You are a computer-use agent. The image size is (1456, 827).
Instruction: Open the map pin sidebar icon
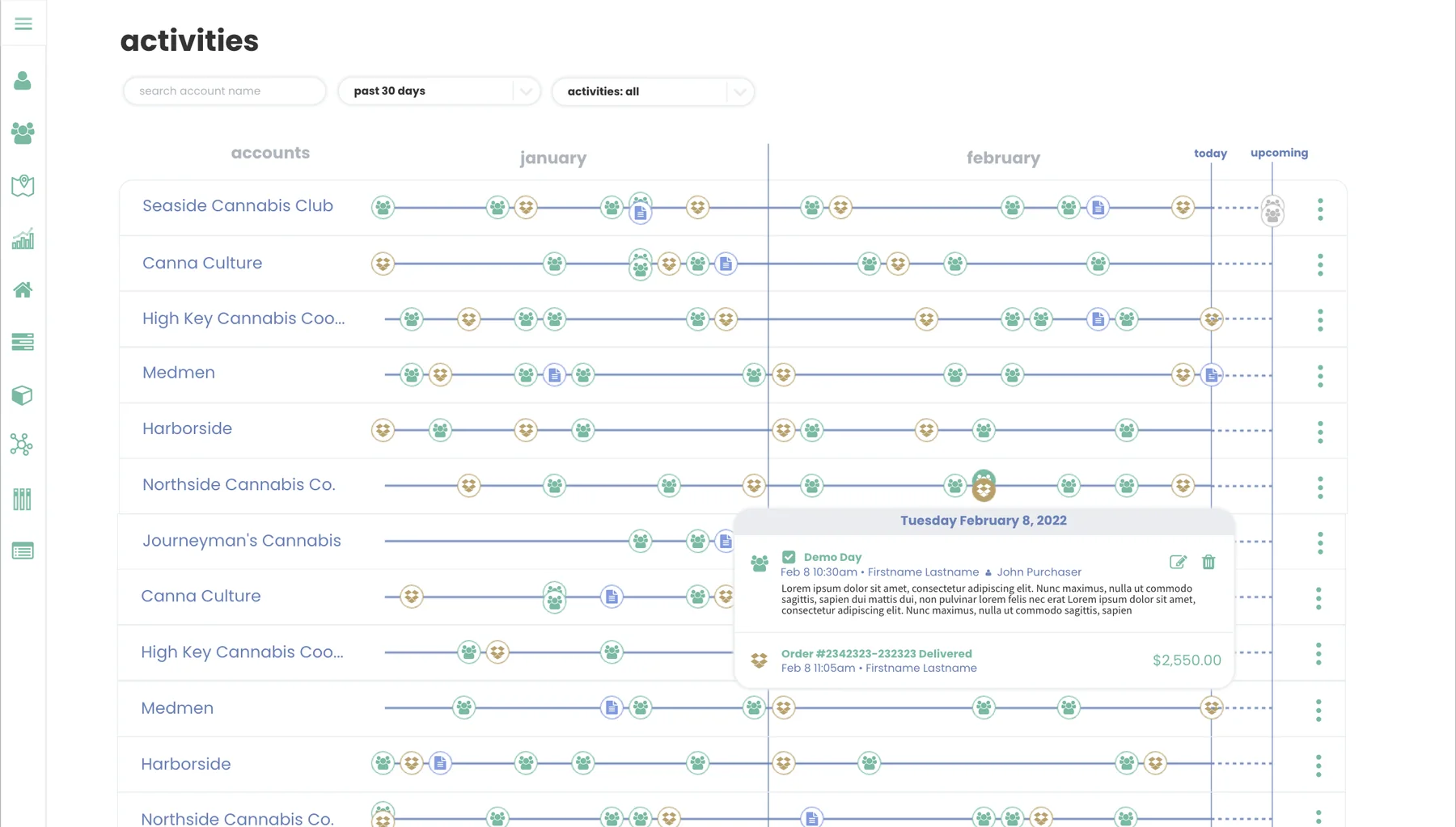coord(23,185)
